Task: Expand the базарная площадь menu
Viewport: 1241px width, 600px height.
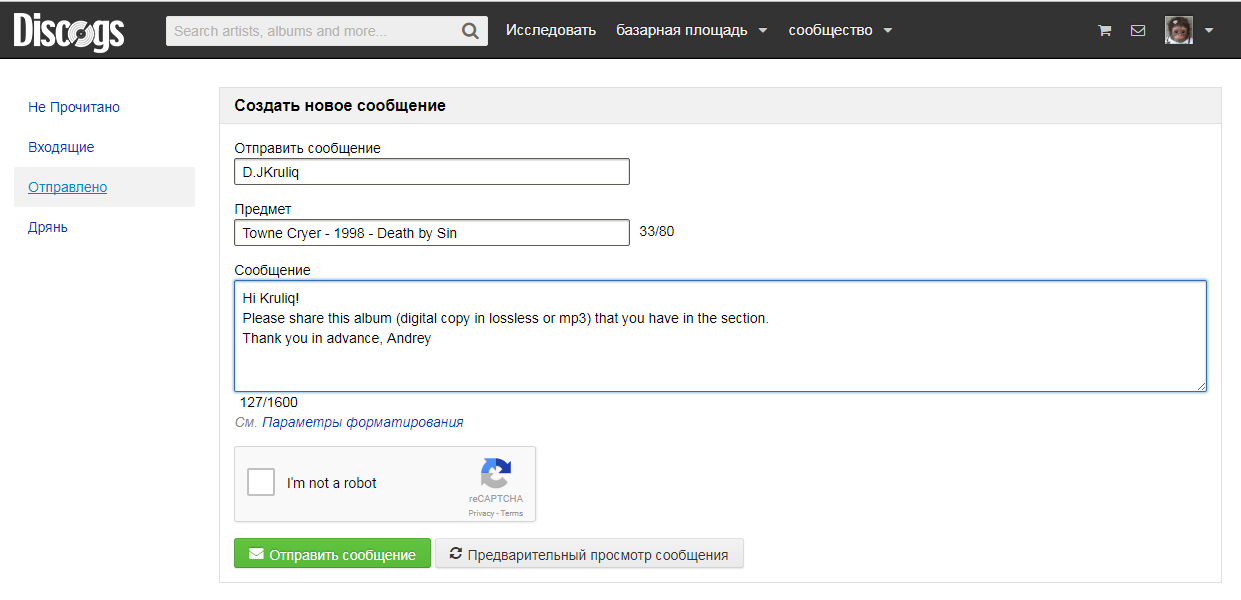Action: tap(692, 30)
